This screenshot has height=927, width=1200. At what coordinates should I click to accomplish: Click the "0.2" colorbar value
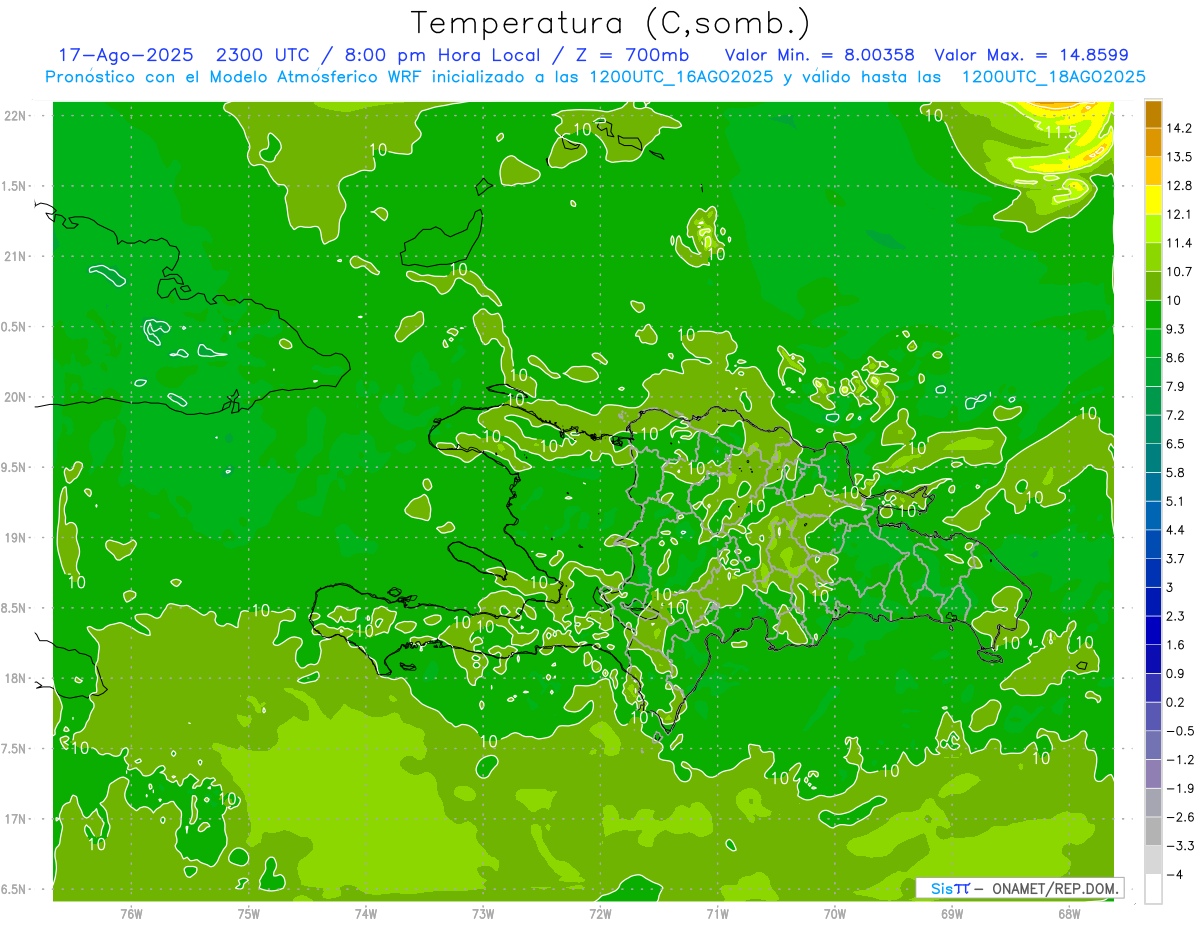1176,702
